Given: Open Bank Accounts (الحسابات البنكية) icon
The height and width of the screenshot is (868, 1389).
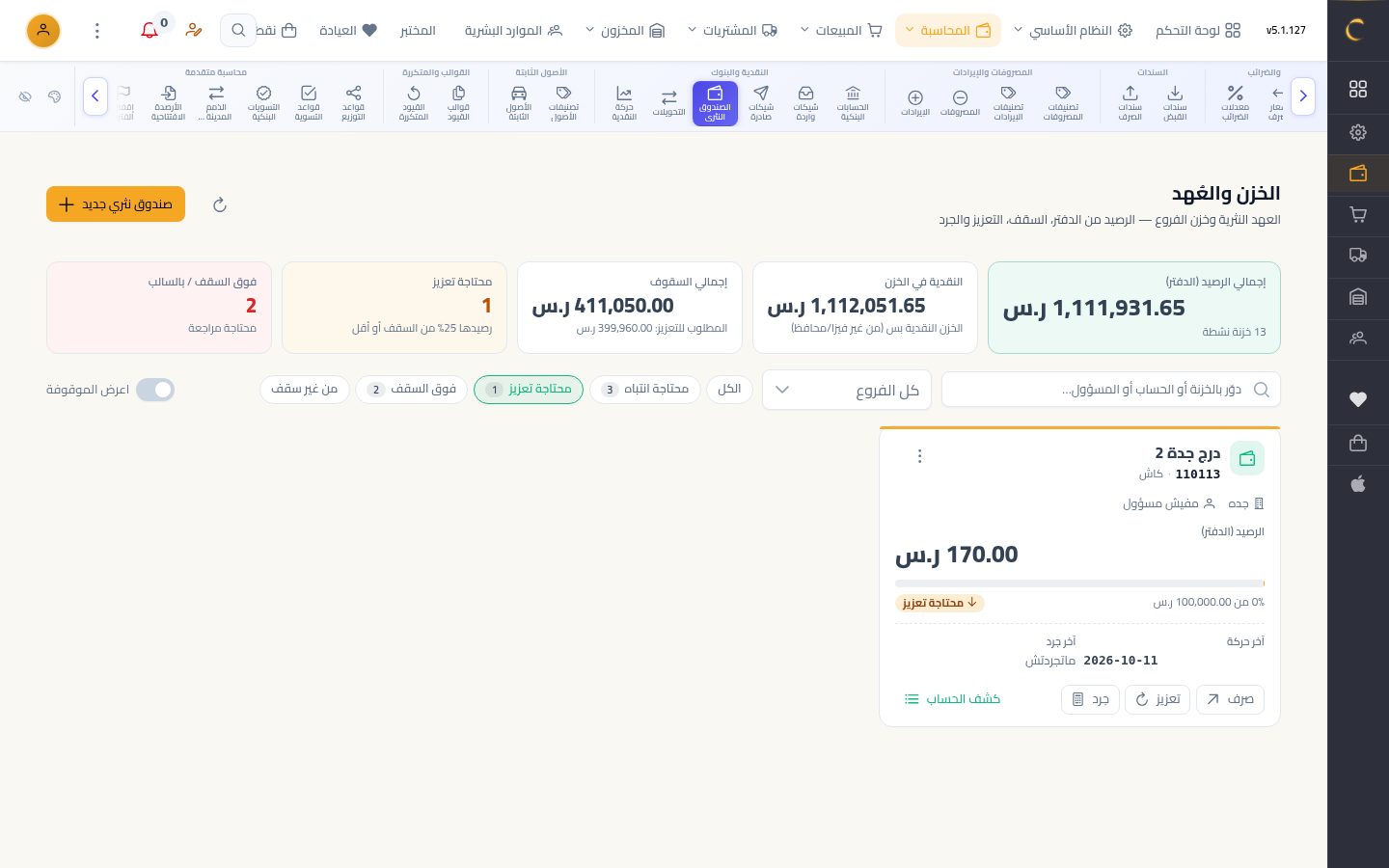Looking at the screenshot, I should pos(853,102).
